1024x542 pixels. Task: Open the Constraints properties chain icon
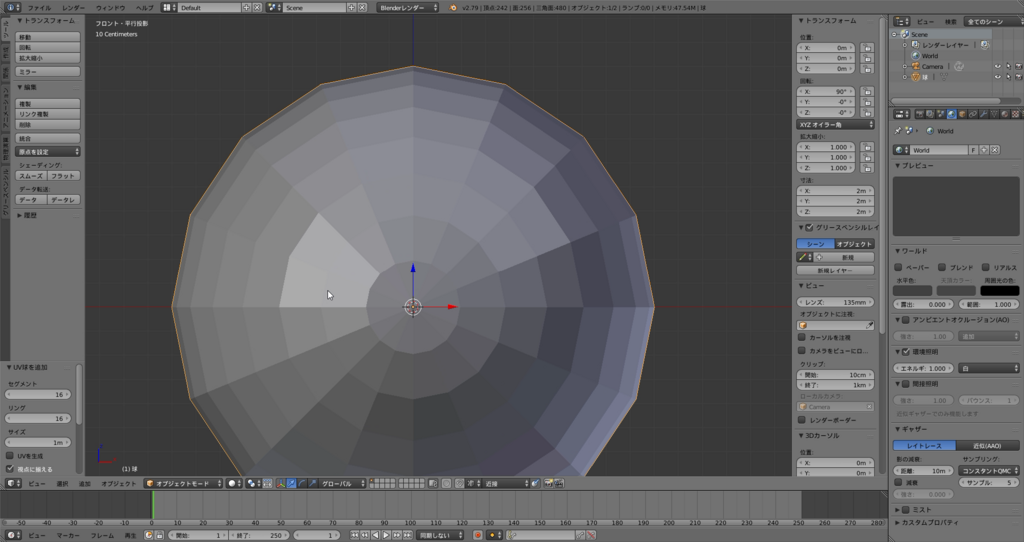coord(973,114)
